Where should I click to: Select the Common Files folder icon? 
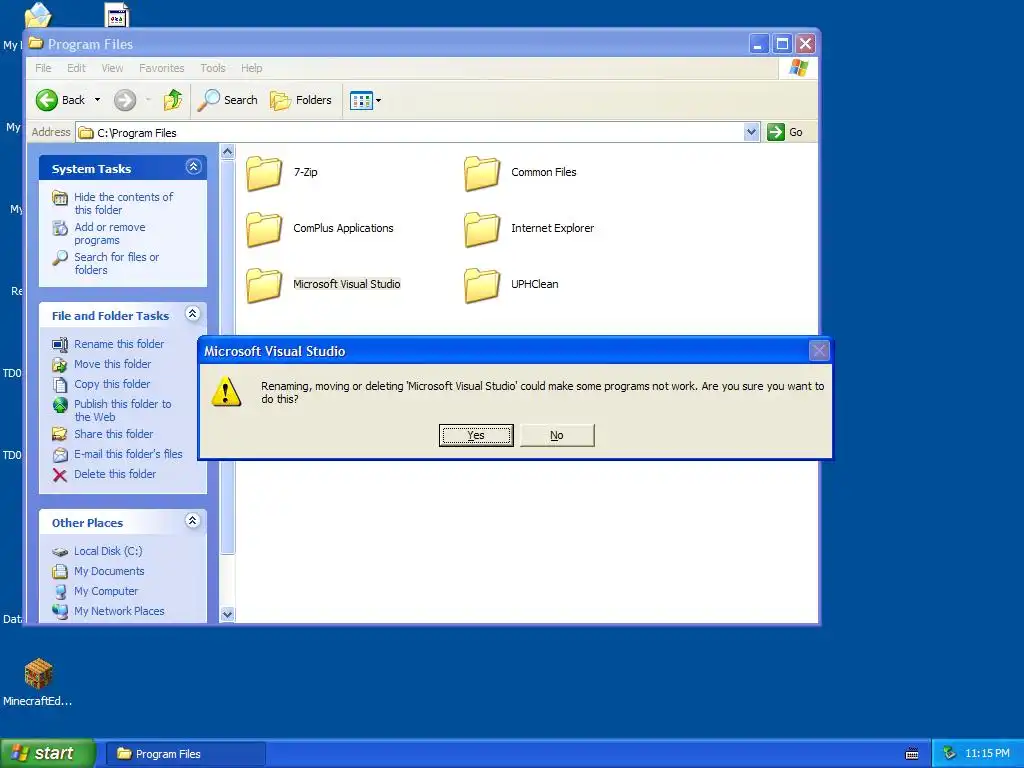482,173
